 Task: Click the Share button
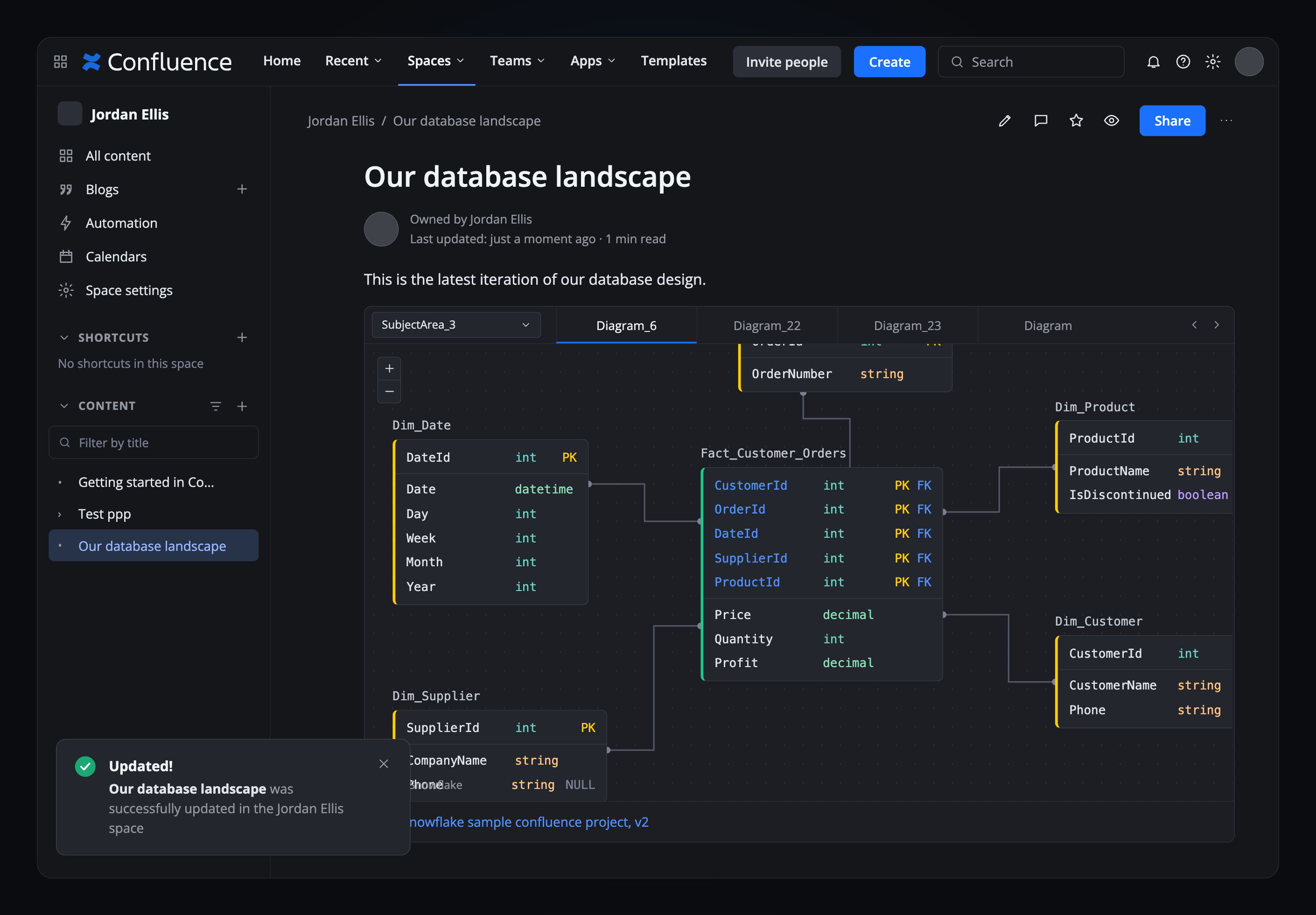1172,120
